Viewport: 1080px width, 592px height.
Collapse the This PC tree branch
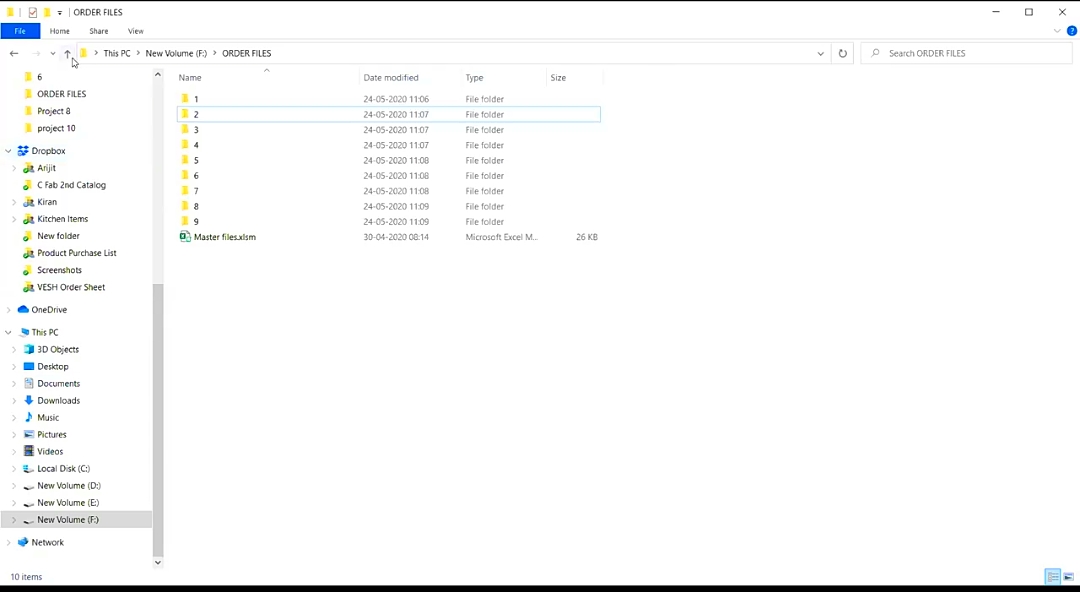[8, 331]
